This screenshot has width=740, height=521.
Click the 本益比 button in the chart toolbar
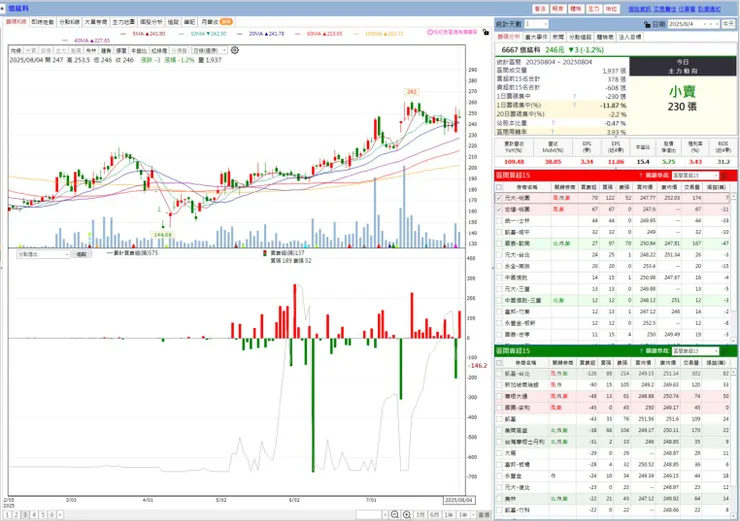pyautogui.click(x=139, y=50)
